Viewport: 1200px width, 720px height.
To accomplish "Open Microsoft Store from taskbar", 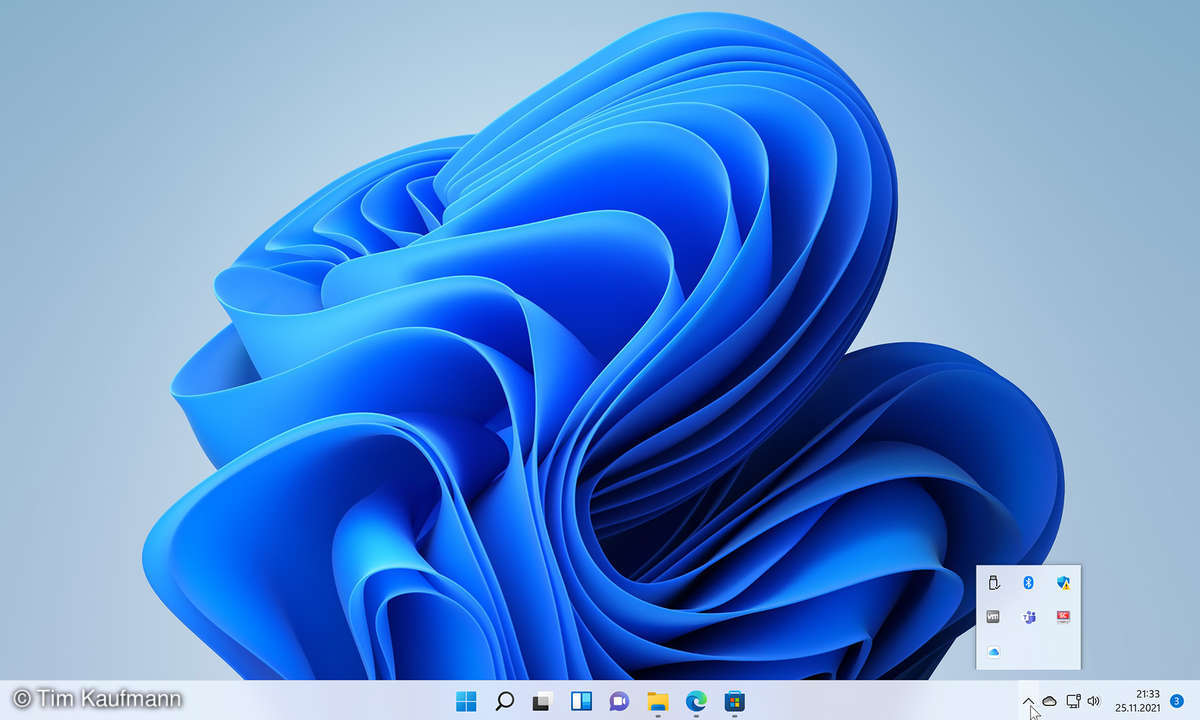I will coord(734,701).
